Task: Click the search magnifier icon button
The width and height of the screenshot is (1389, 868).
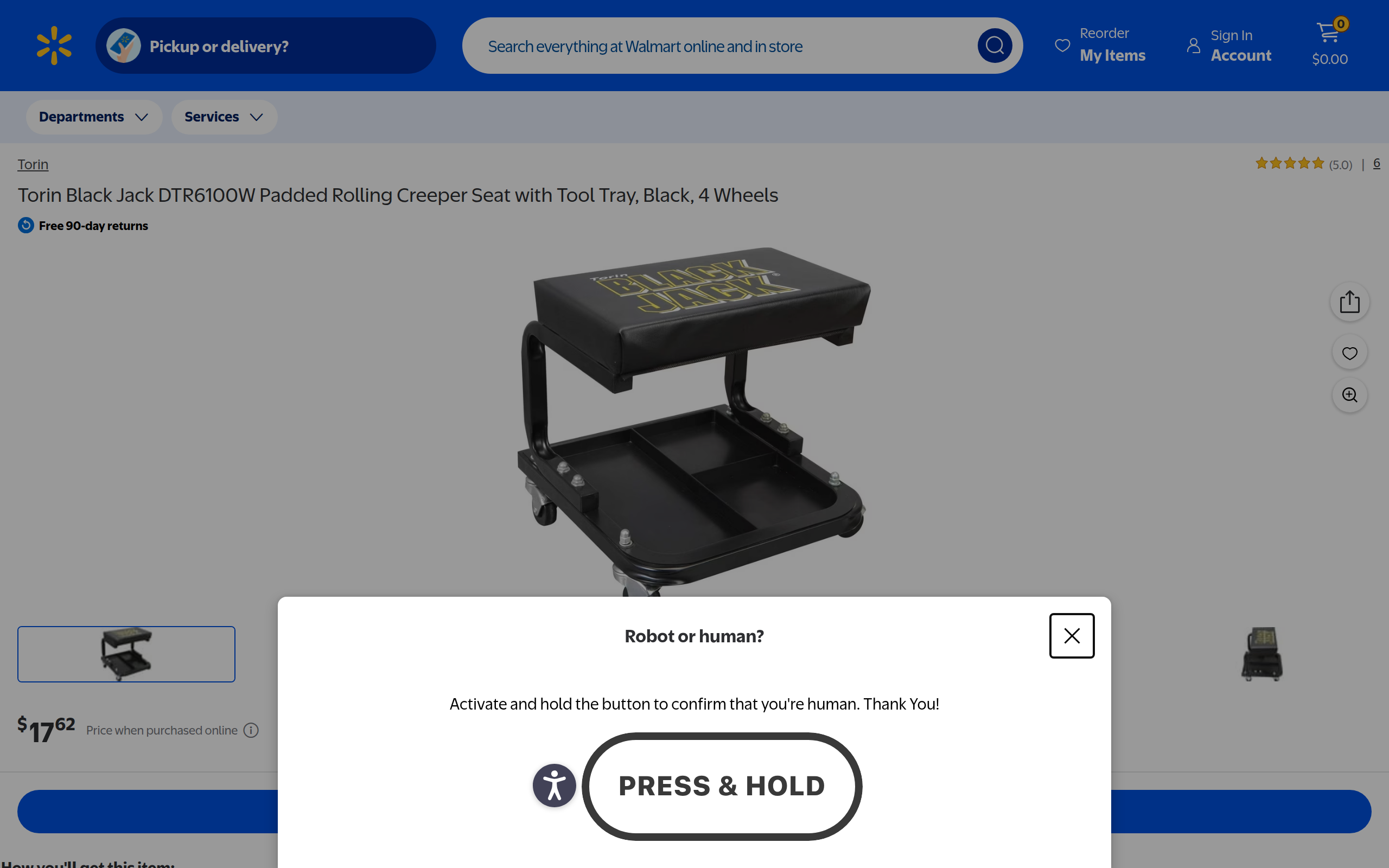Action: pyautogui.click(x=995, y=46)
